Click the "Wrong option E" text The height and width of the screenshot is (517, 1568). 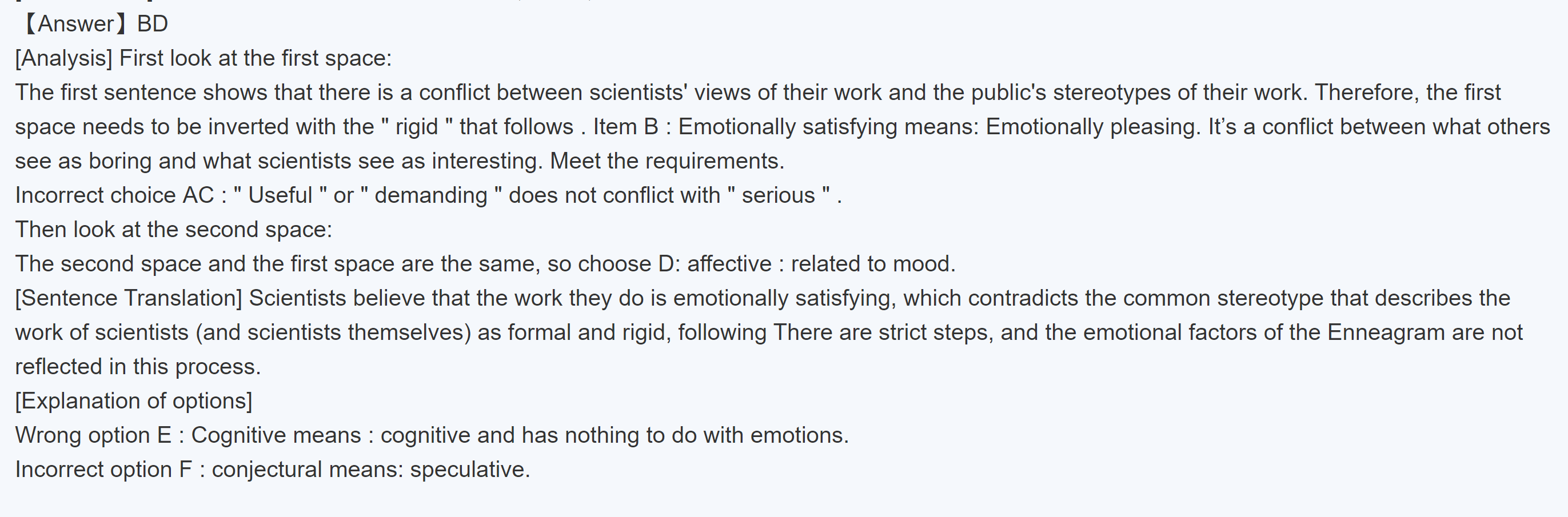93,435
